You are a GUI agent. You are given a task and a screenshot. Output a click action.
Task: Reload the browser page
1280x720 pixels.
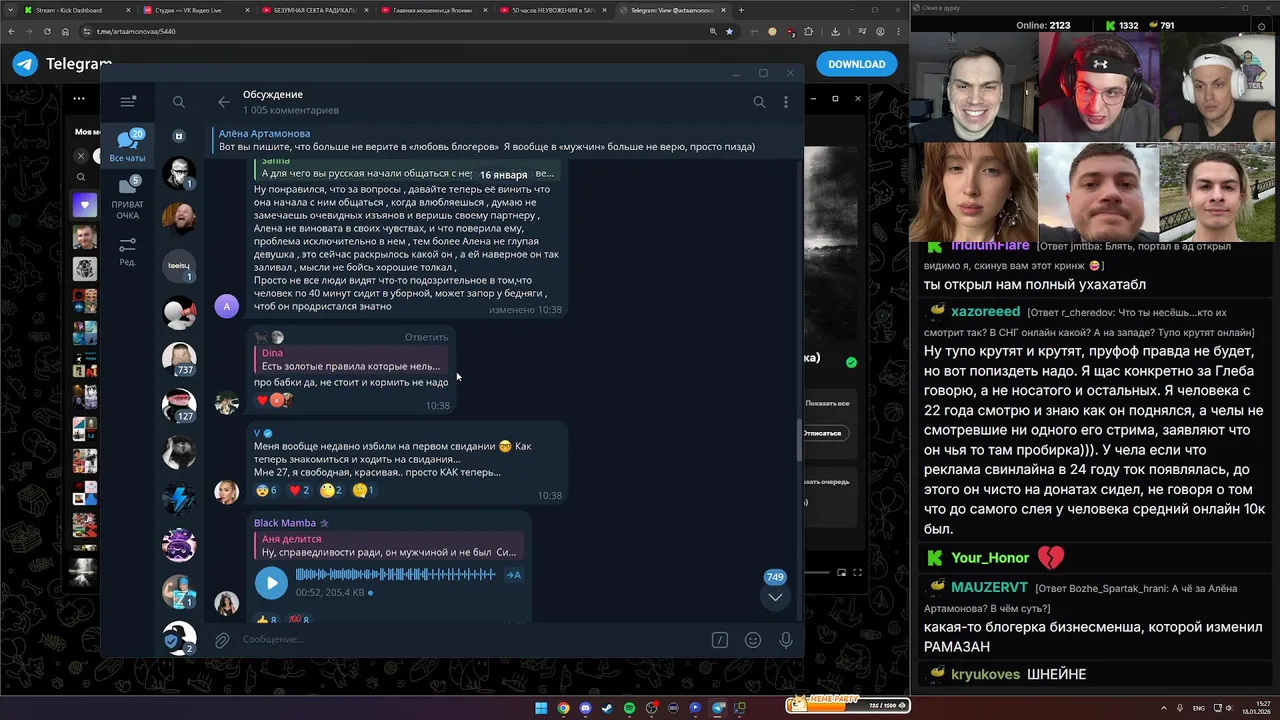click(48, 31)
